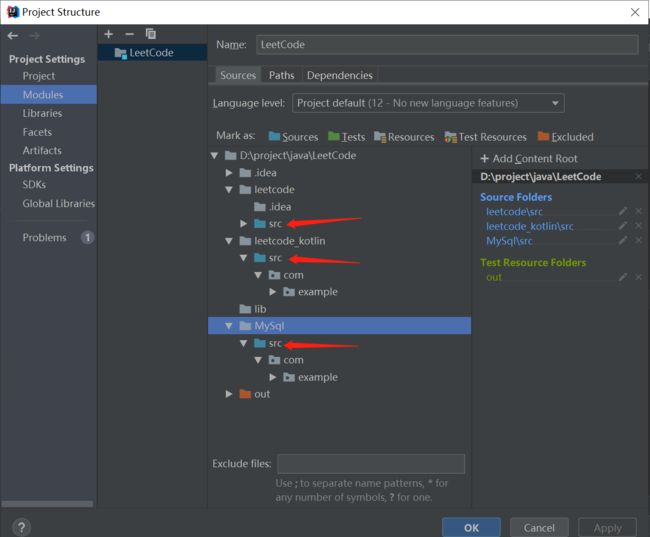Collapse src under leetcode_kotlin
Image resolution: width=650 pixels, height=537 pixels.
243,258
